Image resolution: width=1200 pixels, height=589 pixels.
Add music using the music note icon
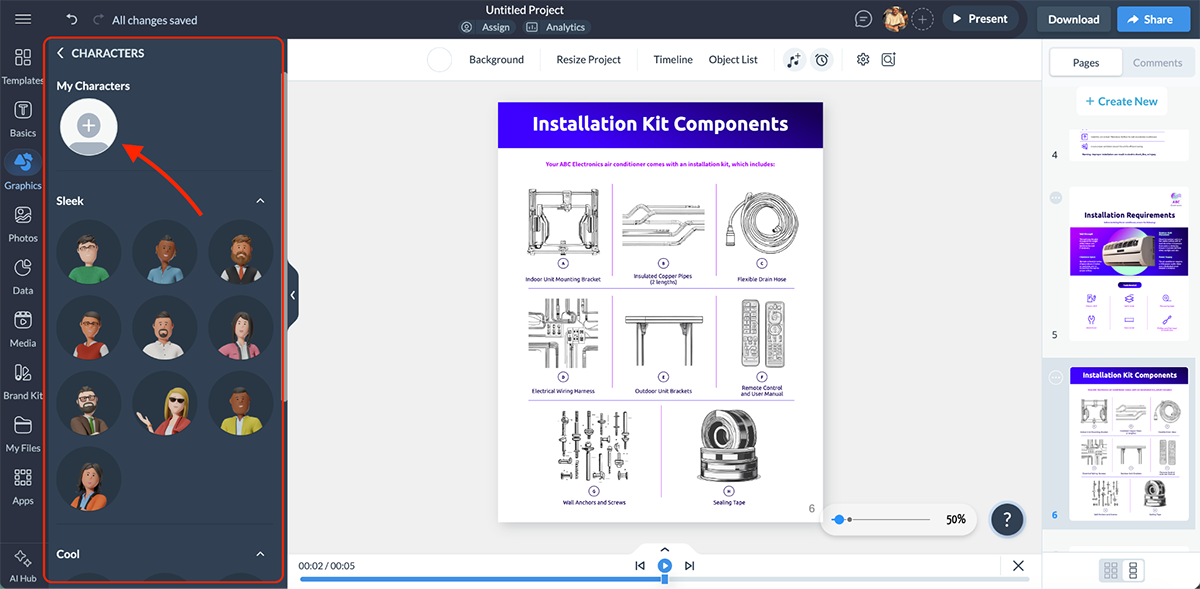tap(794, 60)
